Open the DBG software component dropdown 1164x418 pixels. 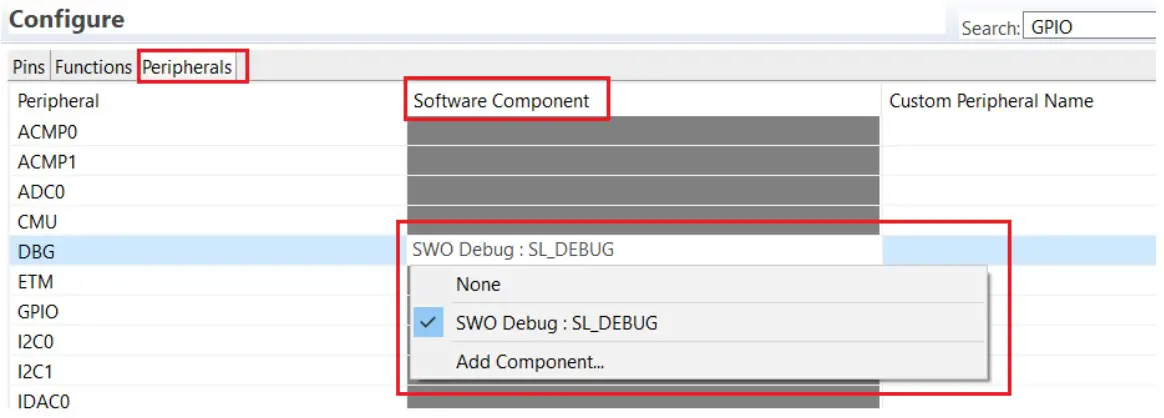point(643,250)
